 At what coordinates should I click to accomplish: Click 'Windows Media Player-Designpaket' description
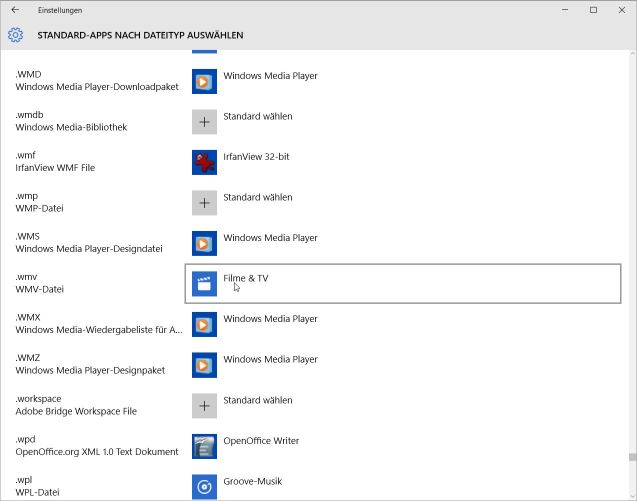(x=90, y=371)
